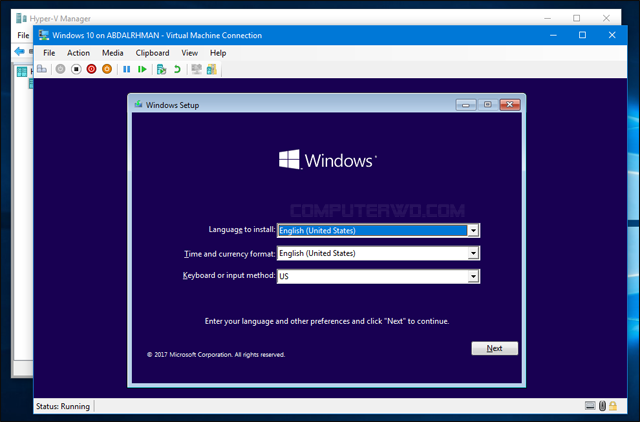Shut down the VM with red power icon
Viewport: 640px width, 422px height.
point(91,69)
